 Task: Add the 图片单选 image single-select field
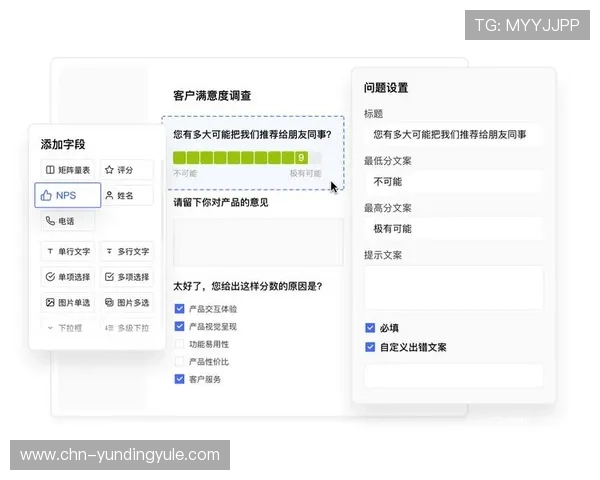[x=67, y=302]
